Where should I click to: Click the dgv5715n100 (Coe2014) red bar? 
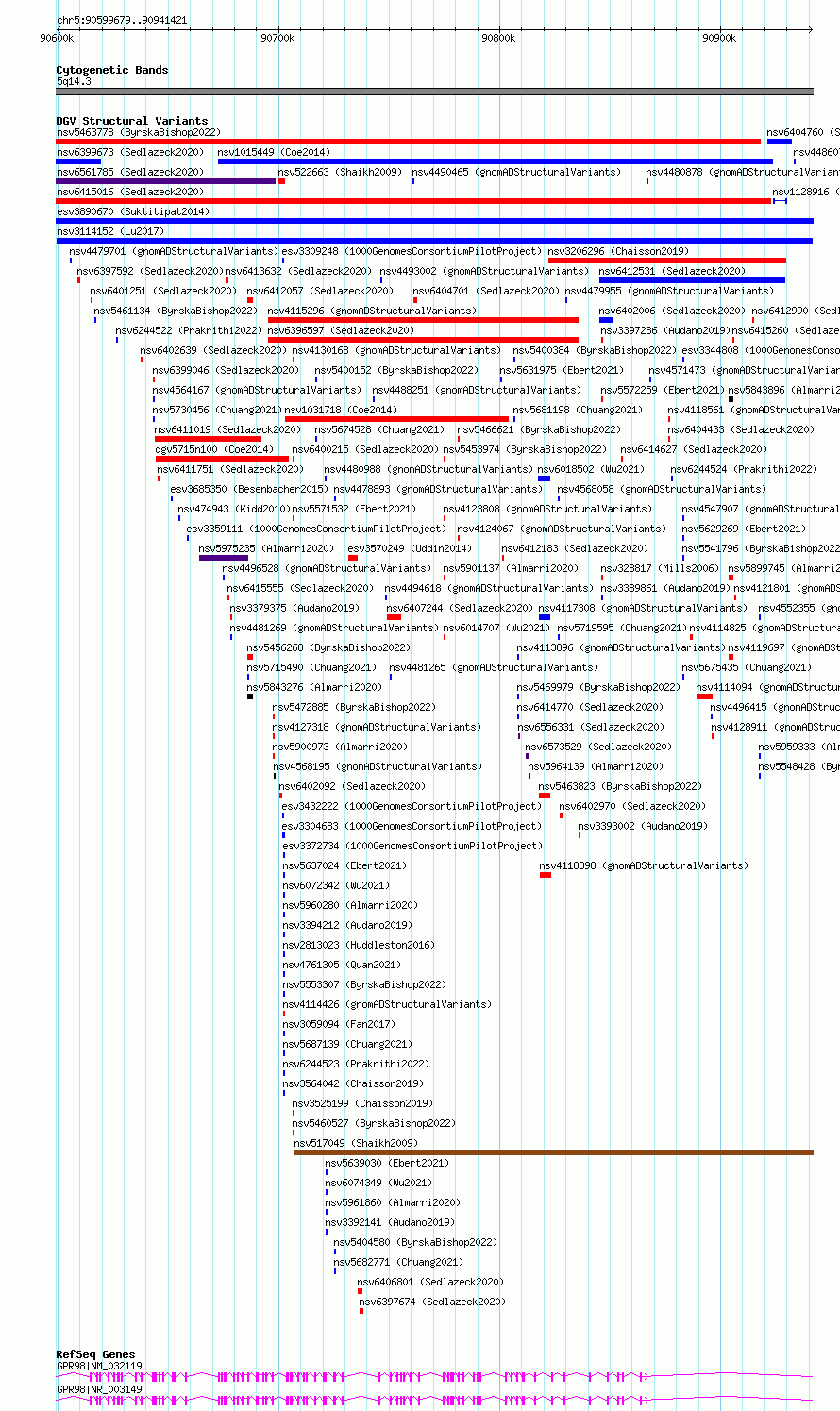pos(222,459)
